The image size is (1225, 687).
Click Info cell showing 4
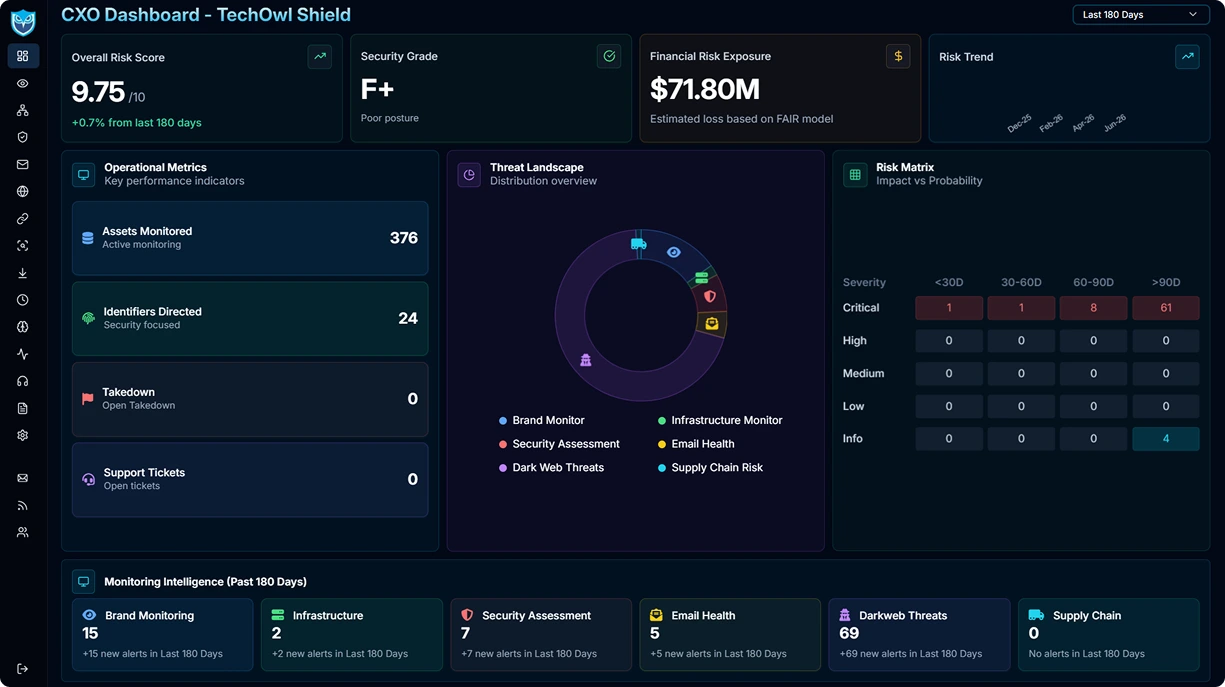pyautogui.click(x=1166, y=439)
